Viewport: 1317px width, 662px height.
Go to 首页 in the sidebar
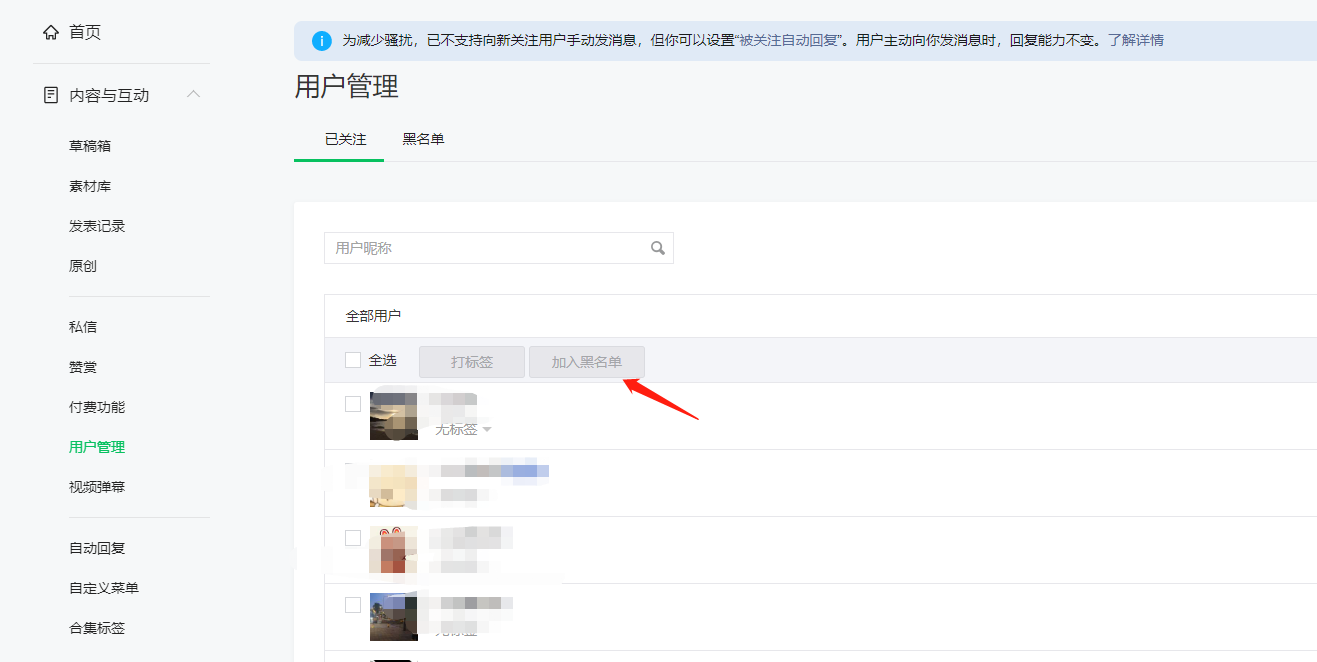pyautogui.click(x=85, y=32)
